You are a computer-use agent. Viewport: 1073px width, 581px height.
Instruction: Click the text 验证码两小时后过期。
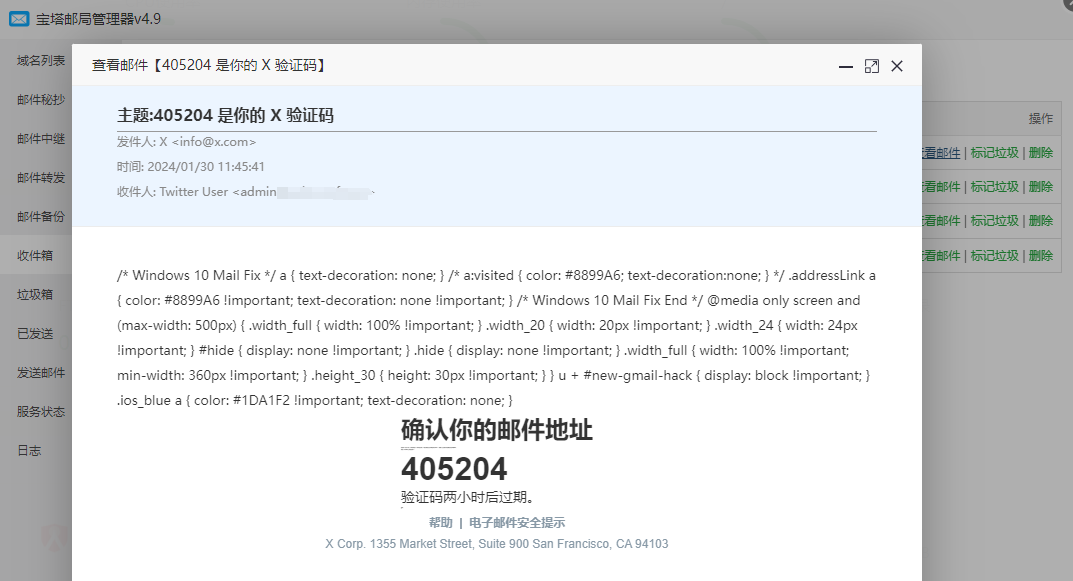pos(467,498)
